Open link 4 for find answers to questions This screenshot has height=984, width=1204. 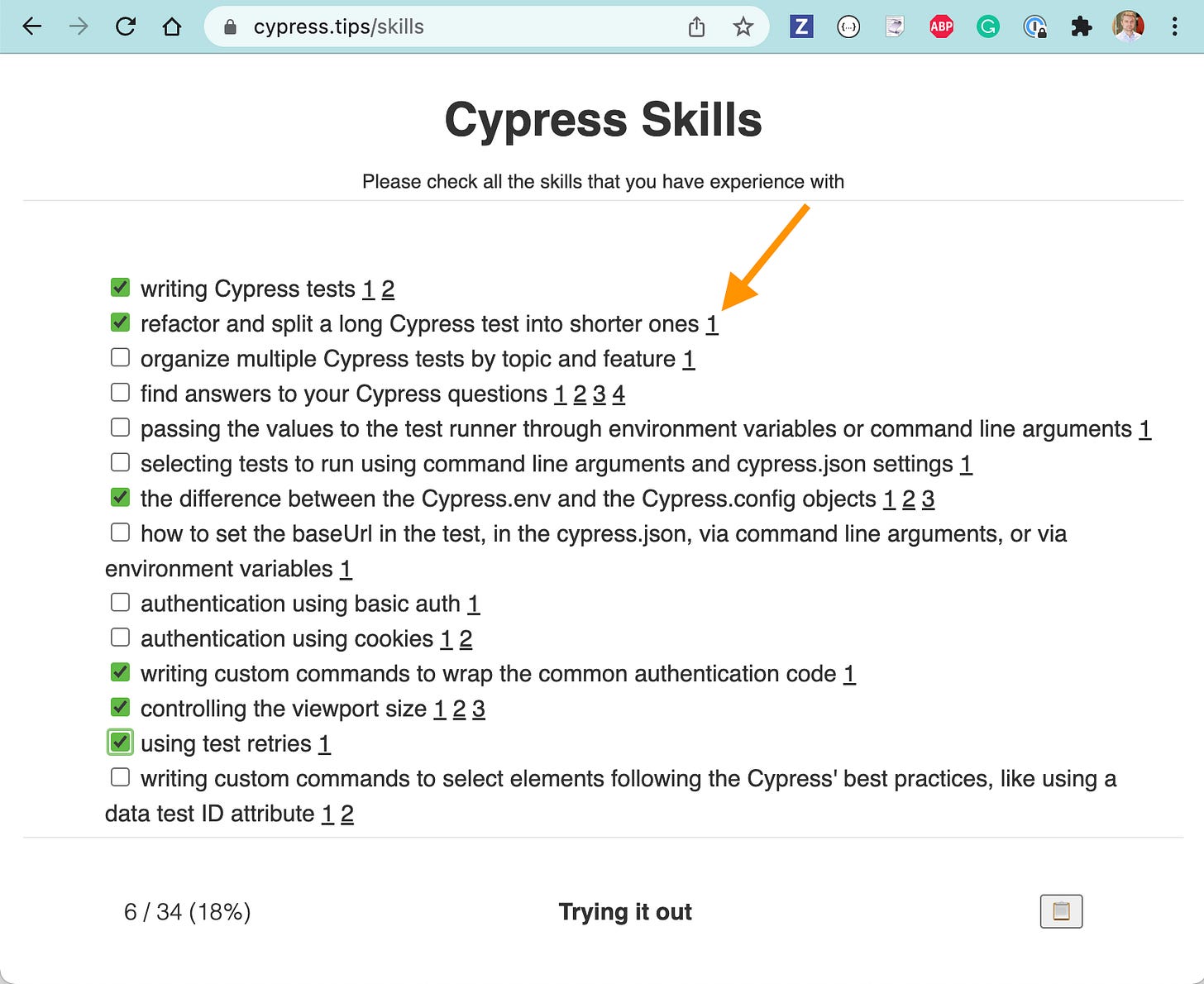[x=619, y=394]
